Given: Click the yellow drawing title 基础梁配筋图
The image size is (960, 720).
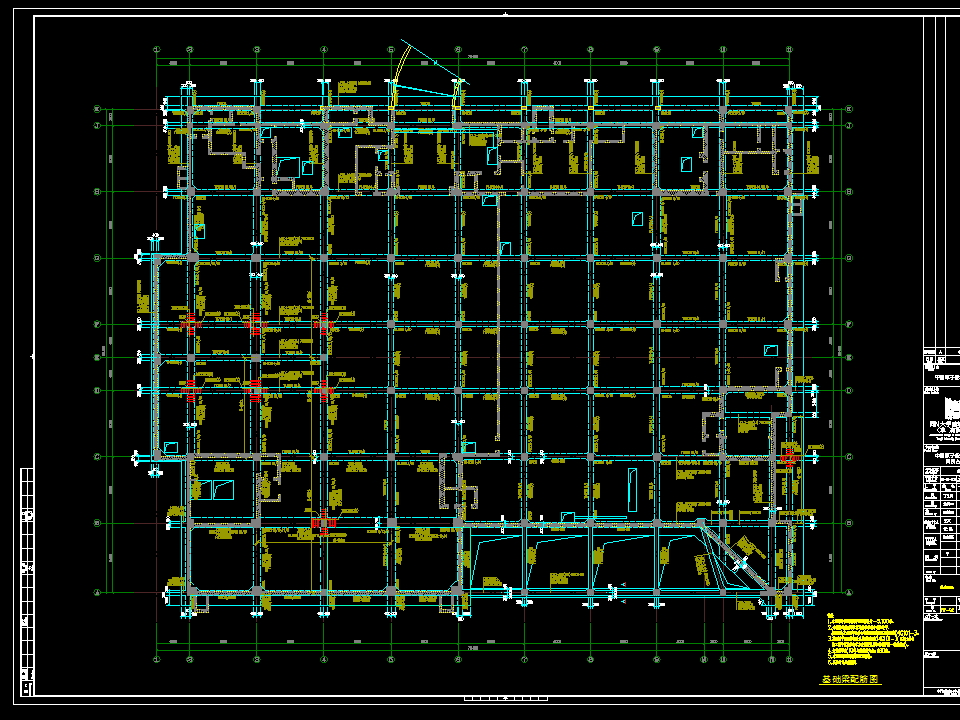Looking at the screenshot, I should click(x=850, y=679).
